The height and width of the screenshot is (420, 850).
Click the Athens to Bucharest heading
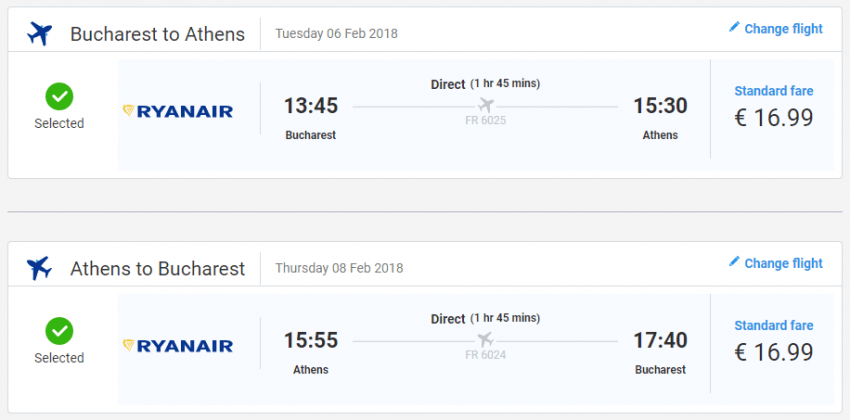(x=157, y=268)
